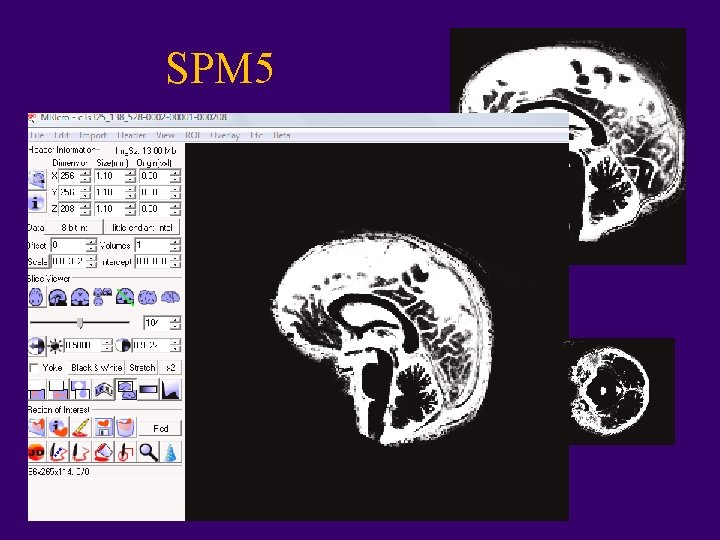Select the coronal slice view icon

point(80,298)
